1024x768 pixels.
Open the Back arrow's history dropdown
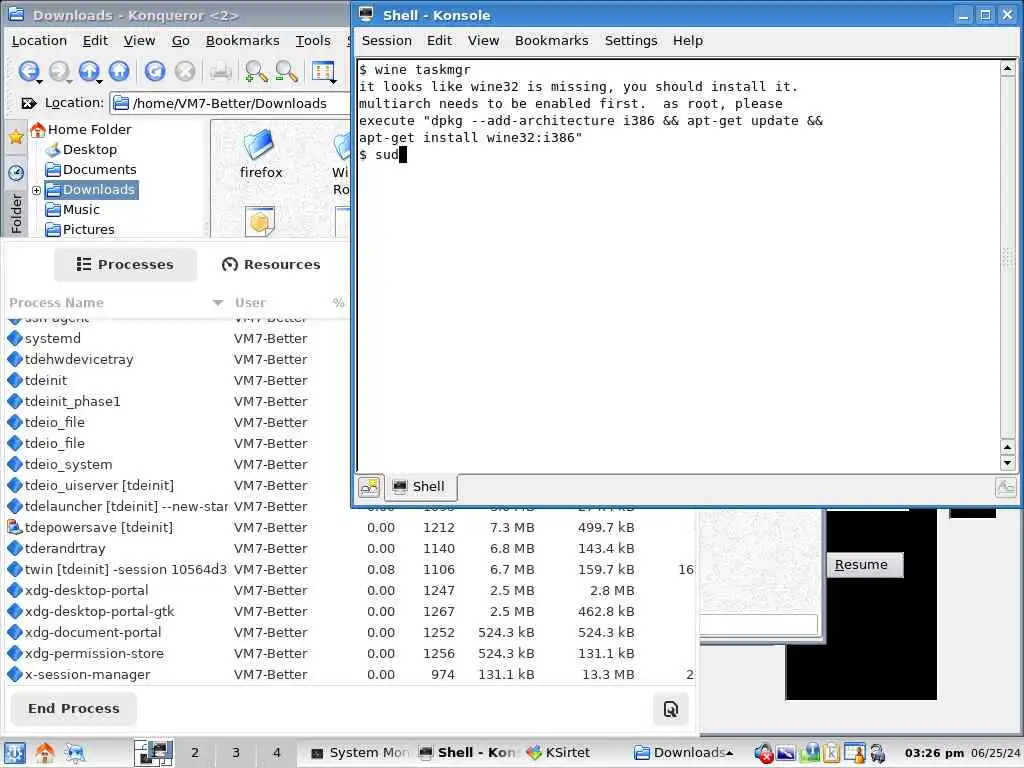coord(40,81)
